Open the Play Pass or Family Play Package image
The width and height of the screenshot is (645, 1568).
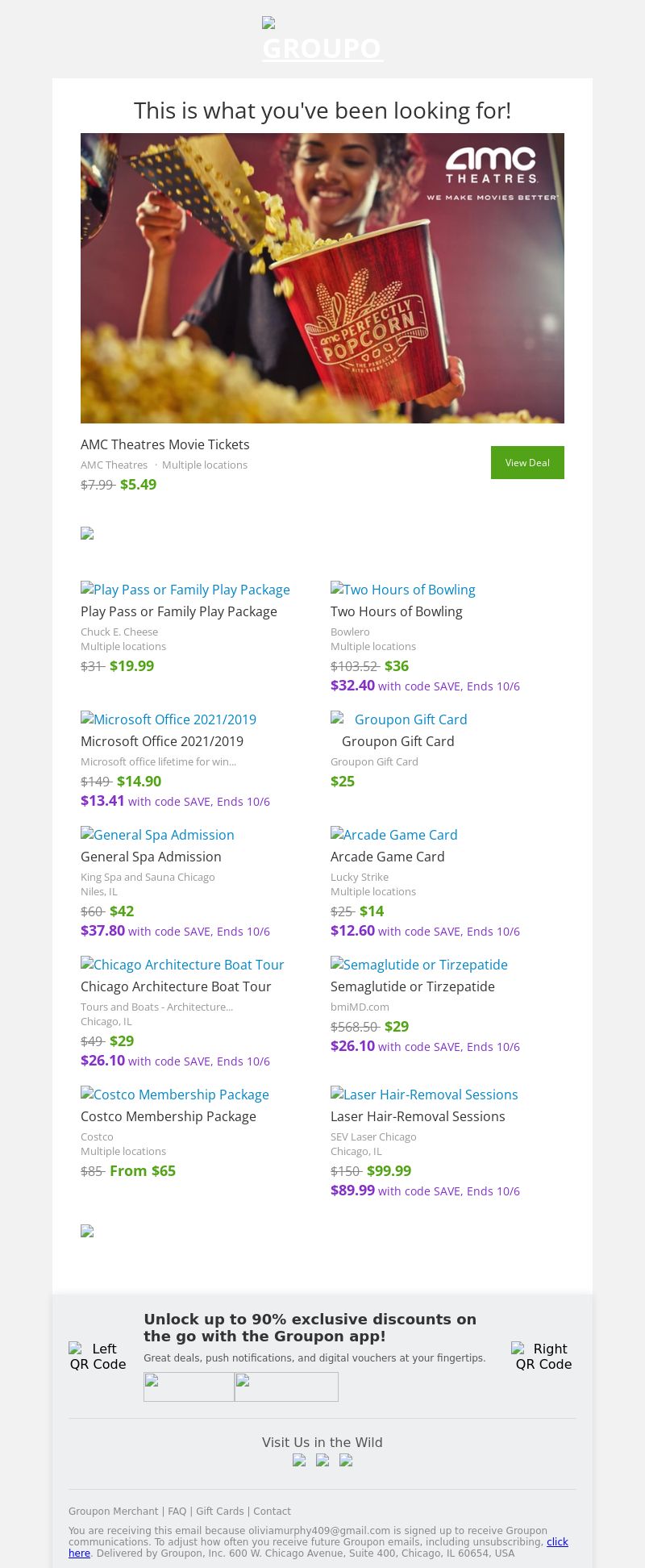pos(185,590)
